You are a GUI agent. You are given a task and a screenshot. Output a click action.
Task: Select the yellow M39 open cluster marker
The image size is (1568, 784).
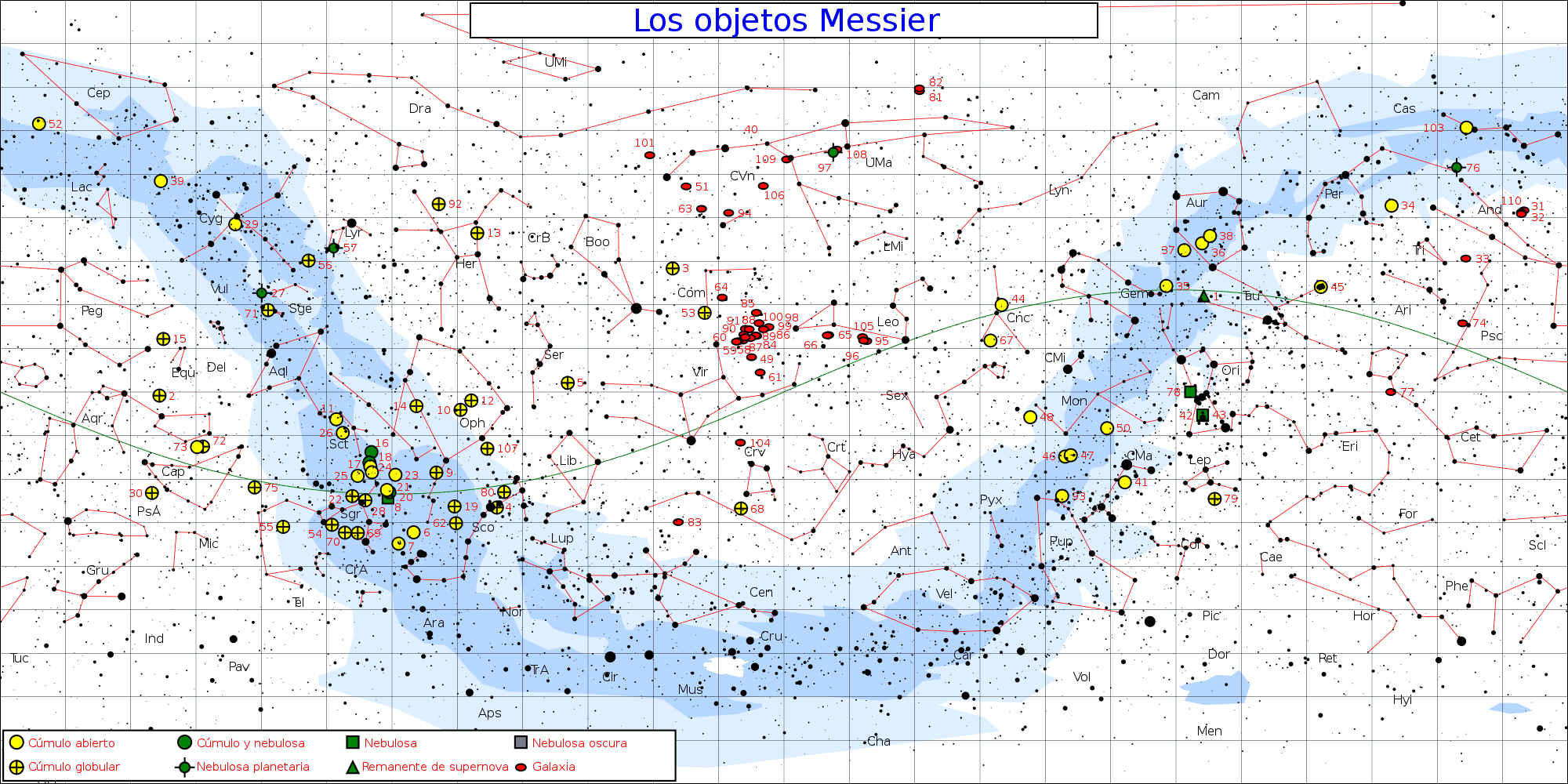coord(161,181)
